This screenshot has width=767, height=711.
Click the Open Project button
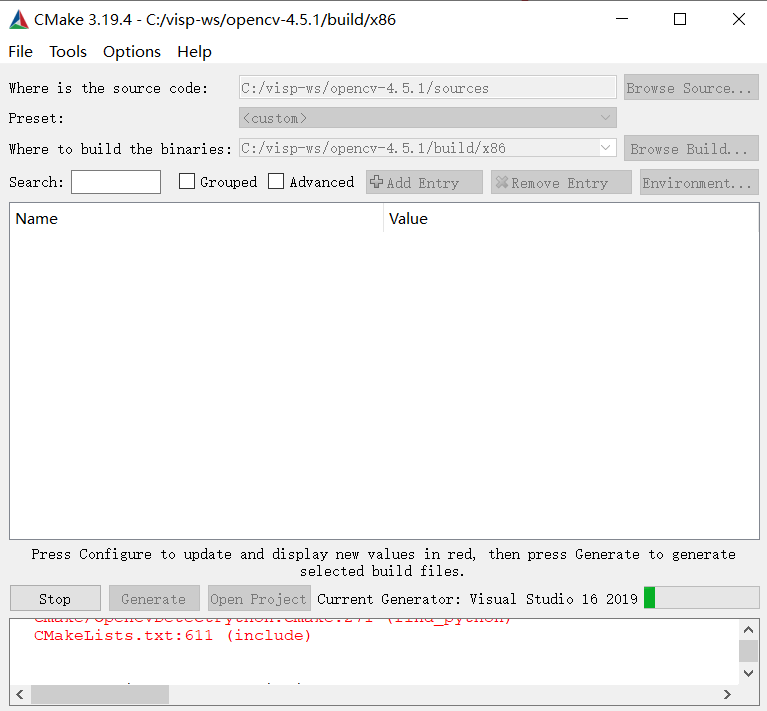pyautogui.click(x=259, y=599)
